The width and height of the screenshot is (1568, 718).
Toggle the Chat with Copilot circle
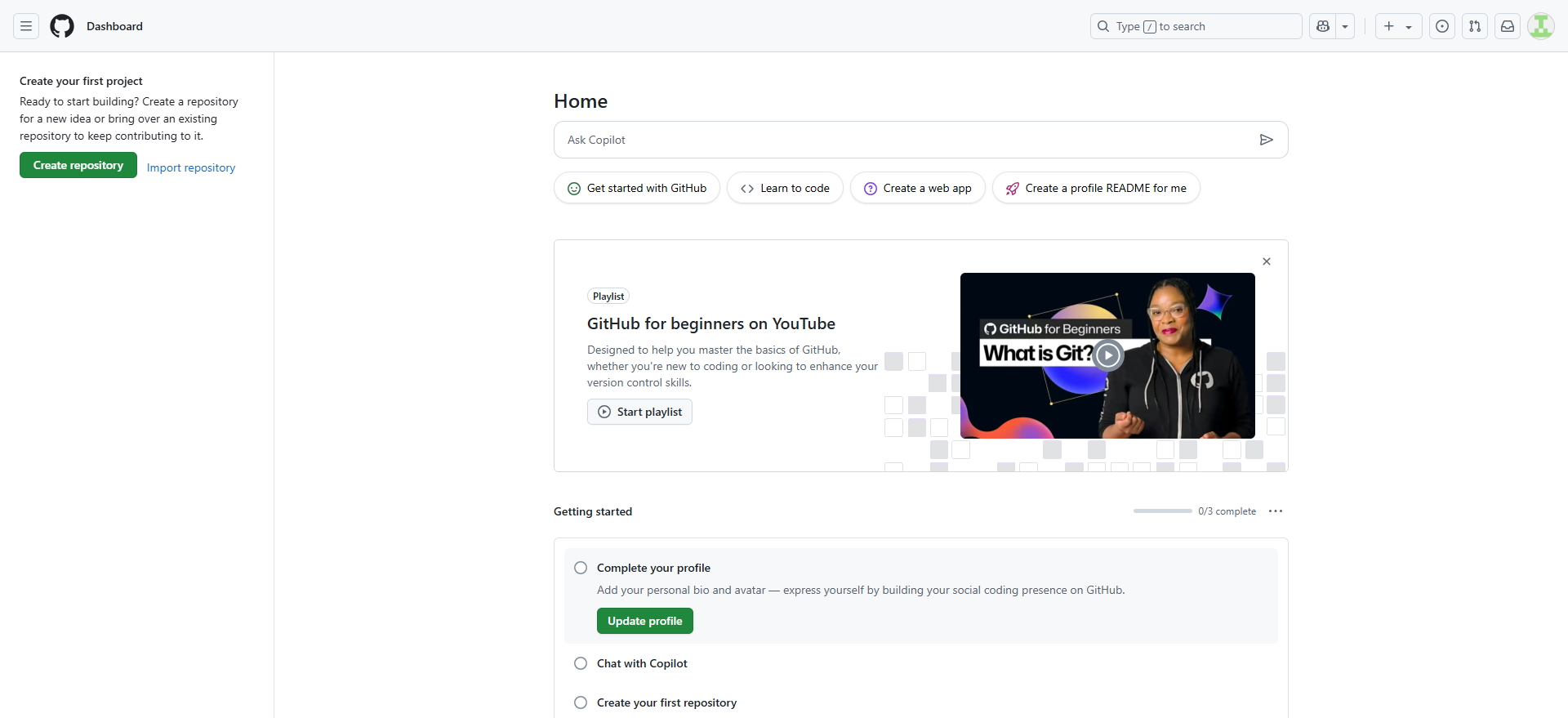point(581,663)
